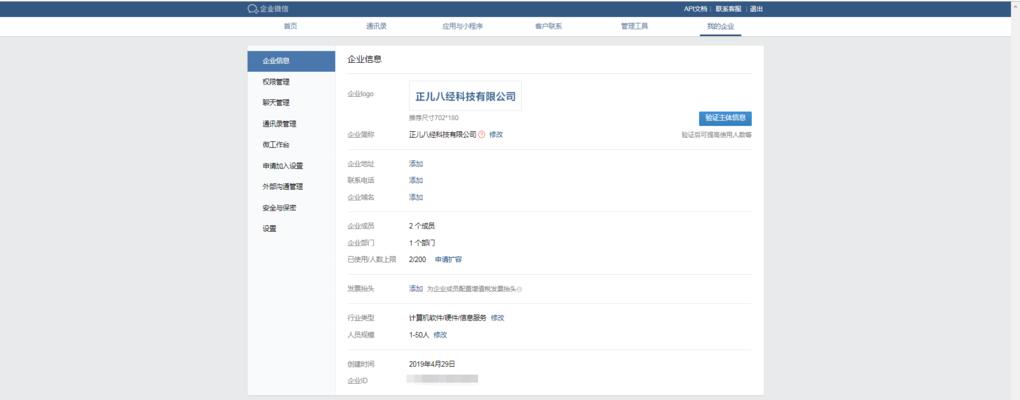Click 退出 to log out
This screenshot has width=1020, height=400.
756,9
